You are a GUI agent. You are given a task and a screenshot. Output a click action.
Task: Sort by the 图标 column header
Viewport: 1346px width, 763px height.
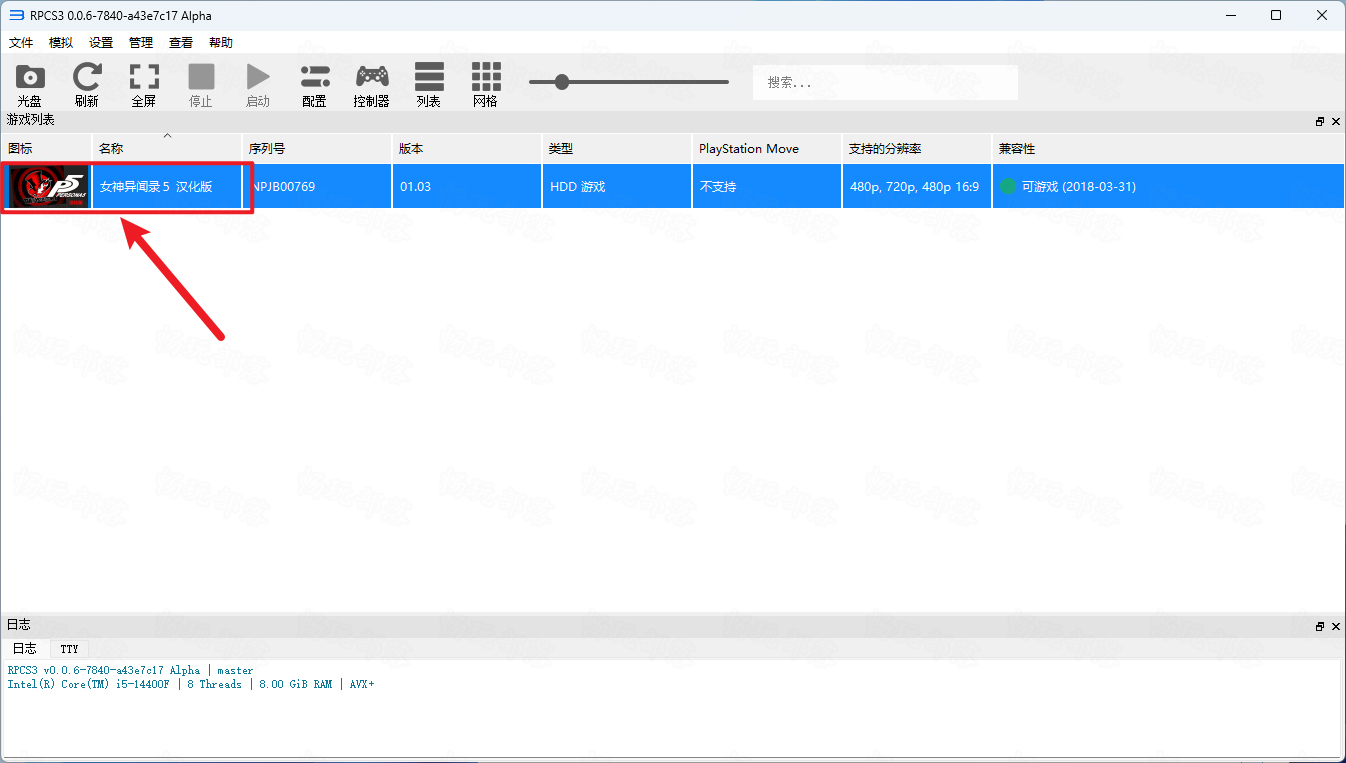tap(46, 148)
